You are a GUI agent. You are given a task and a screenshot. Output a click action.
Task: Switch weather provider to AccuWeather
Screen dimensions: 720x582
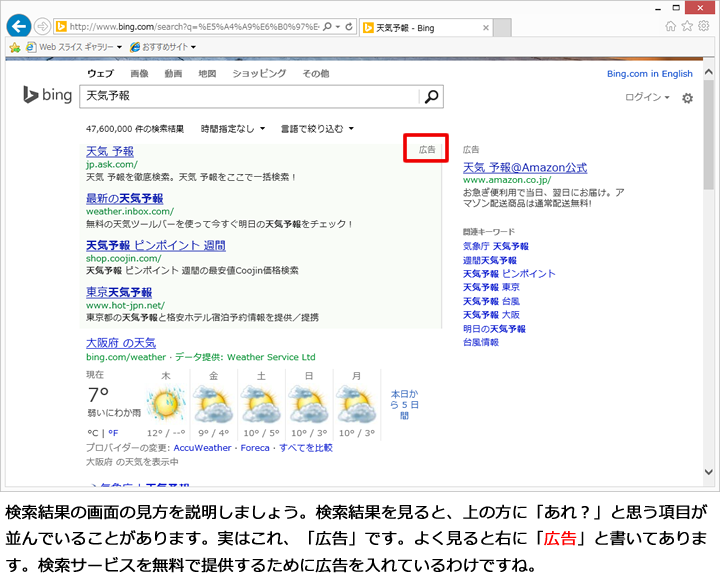pos(202,448)
